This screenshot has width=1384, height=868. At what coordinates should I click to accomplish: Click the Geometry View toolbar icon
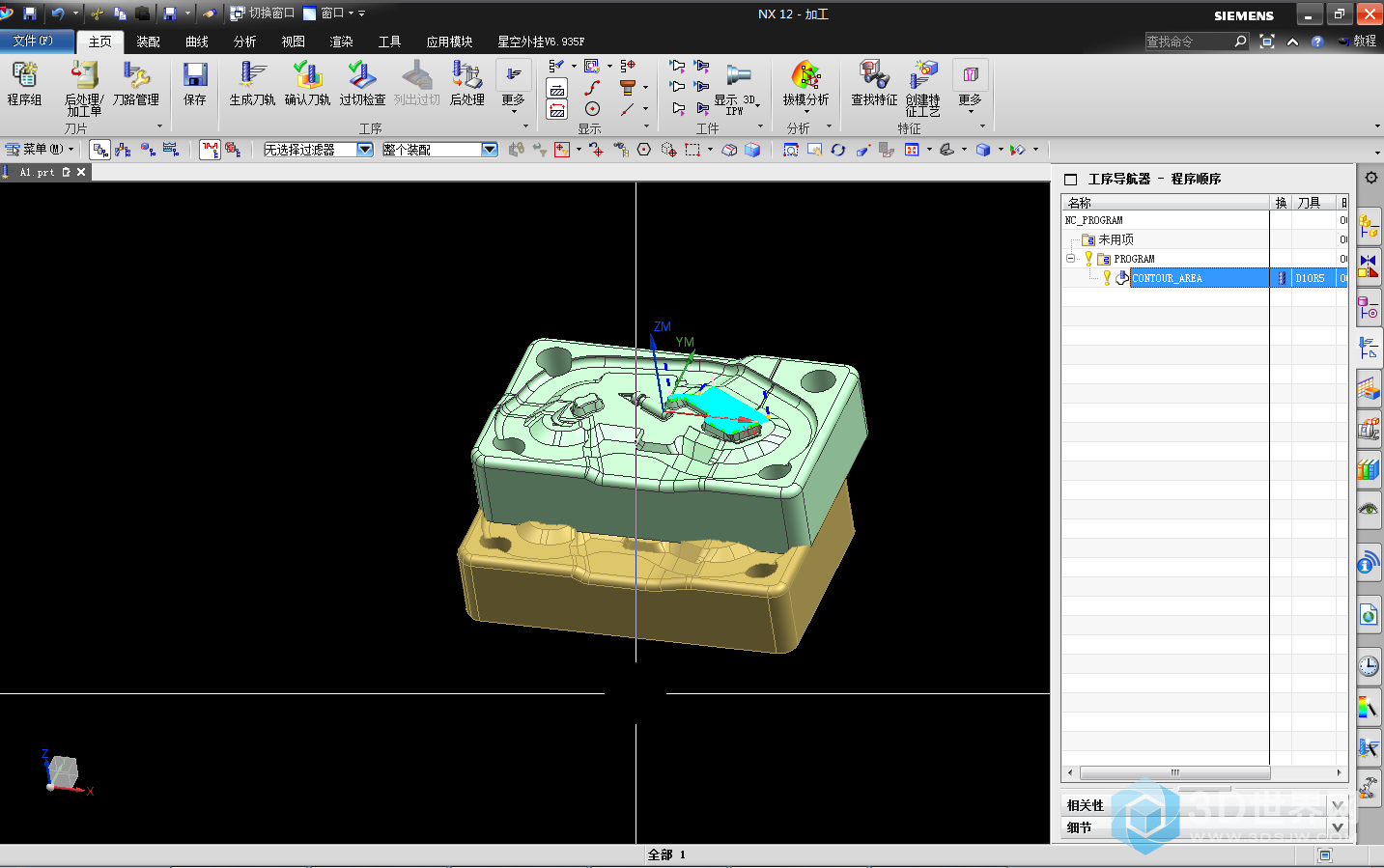click(x=148, y=150)
